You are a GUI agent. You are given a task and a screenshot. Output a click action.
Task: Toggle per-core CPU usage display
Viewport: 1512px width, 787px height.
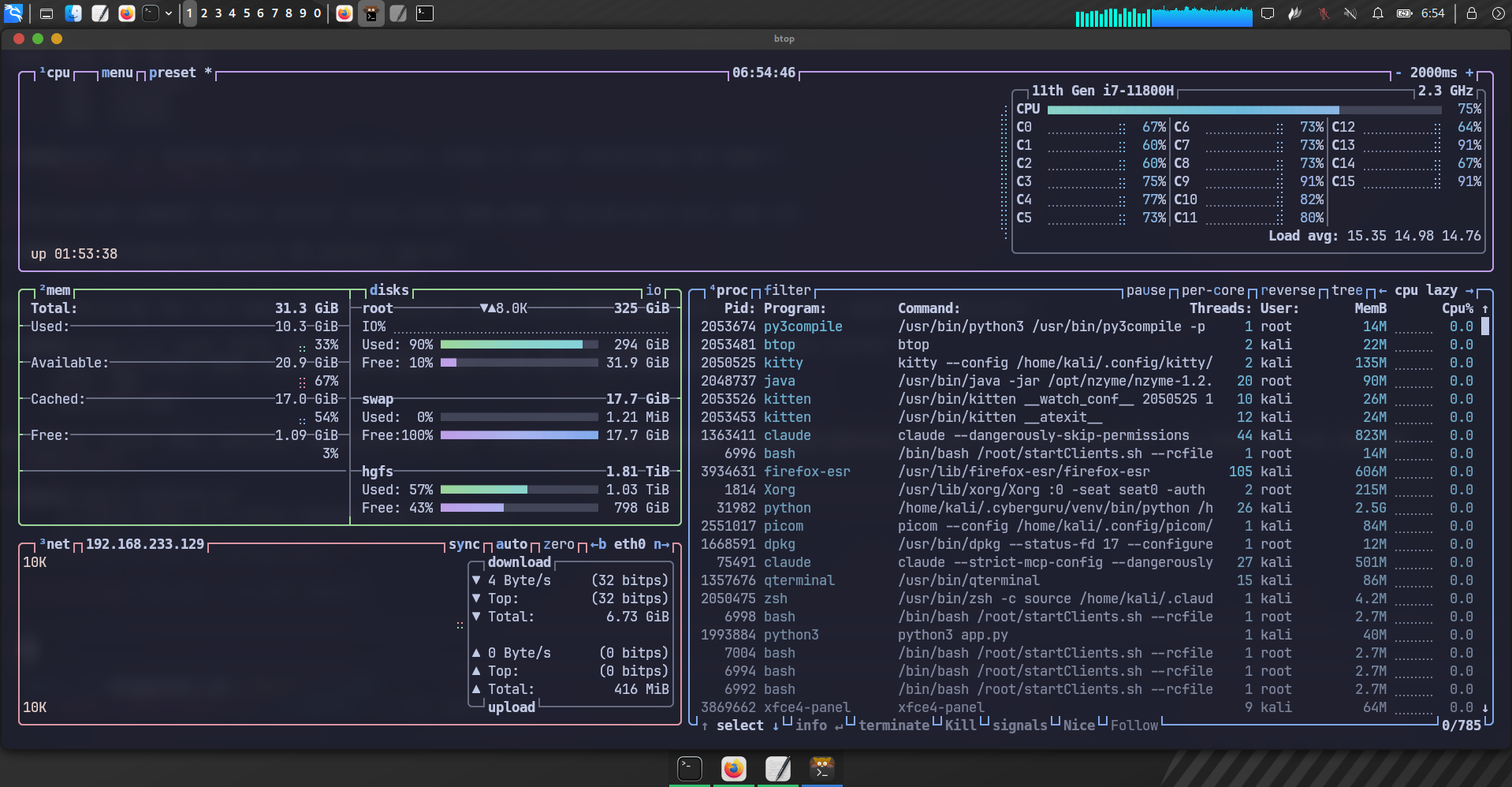[1213, 290]
